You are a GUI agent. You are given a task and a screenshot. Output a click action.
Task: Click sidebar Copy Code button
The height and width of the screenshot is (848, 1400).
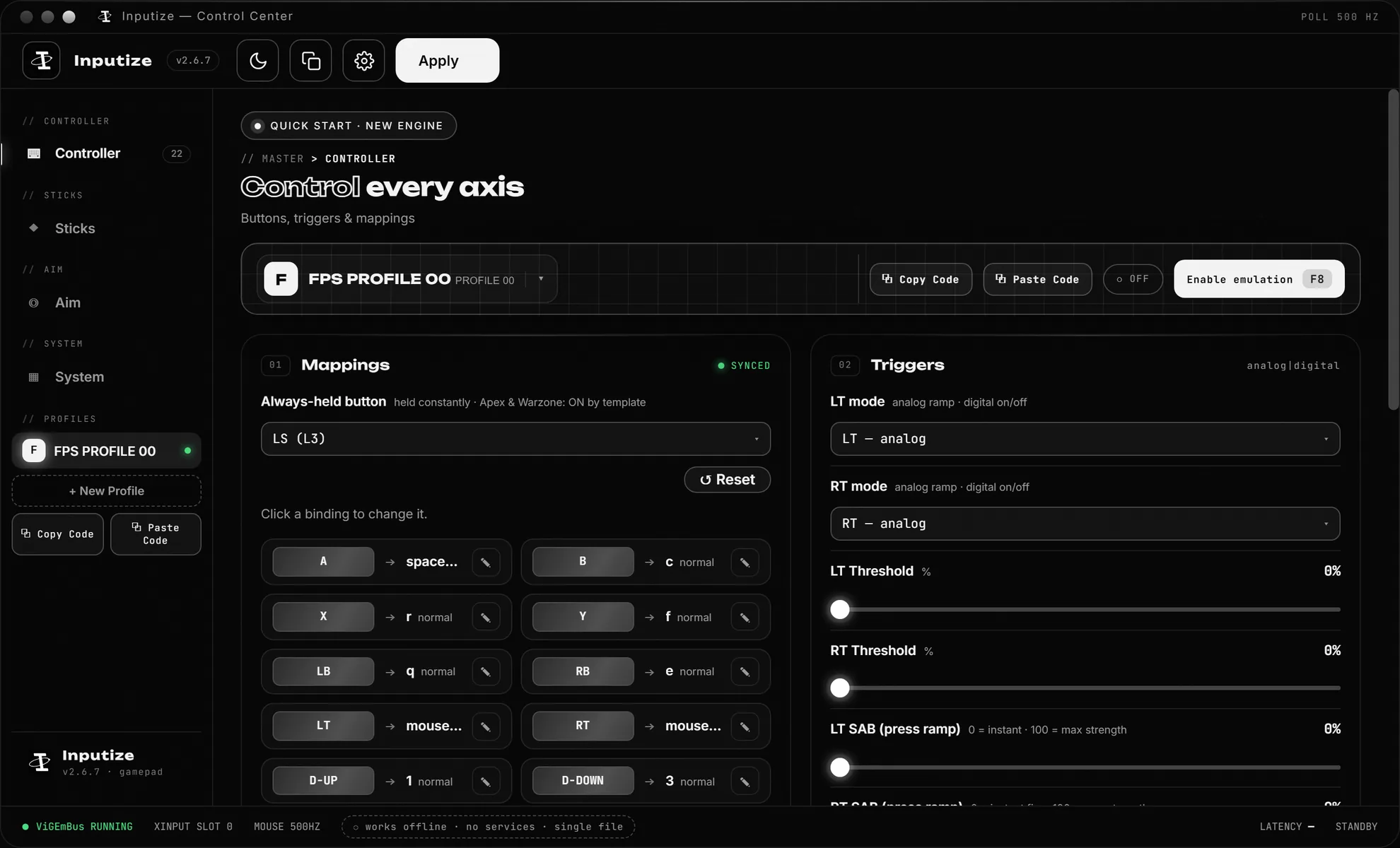tap(57, 534)
